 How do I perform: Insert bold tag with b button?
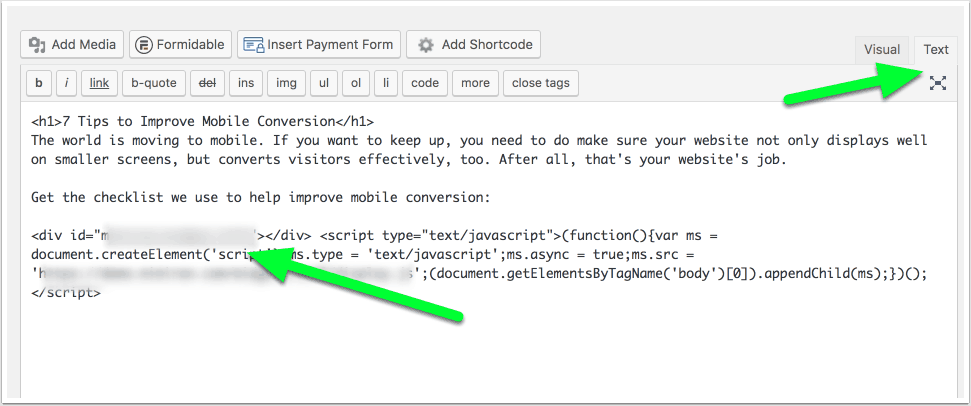(38, 83)
